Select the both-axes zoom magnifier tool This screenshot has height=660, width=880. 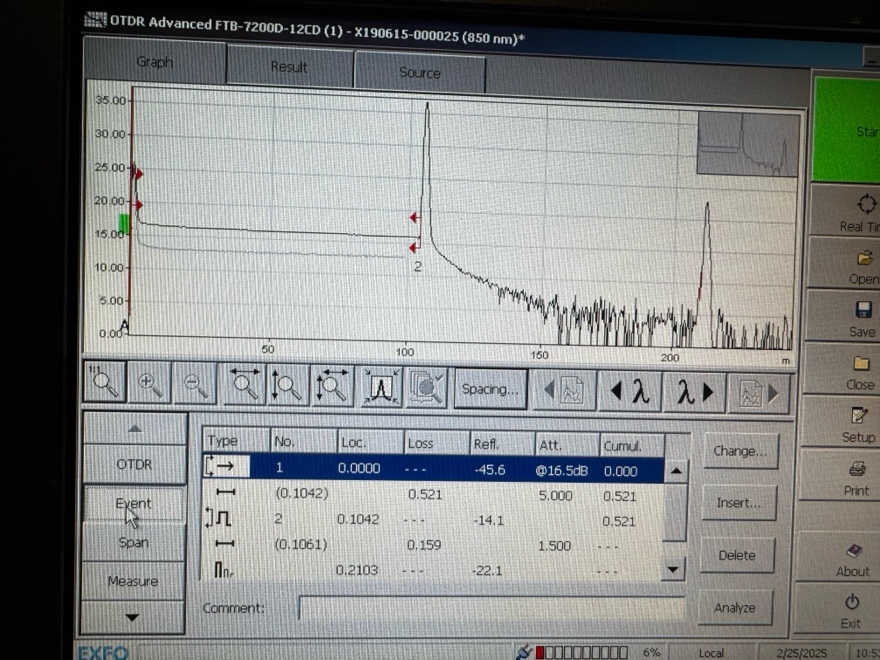[332, 386]
